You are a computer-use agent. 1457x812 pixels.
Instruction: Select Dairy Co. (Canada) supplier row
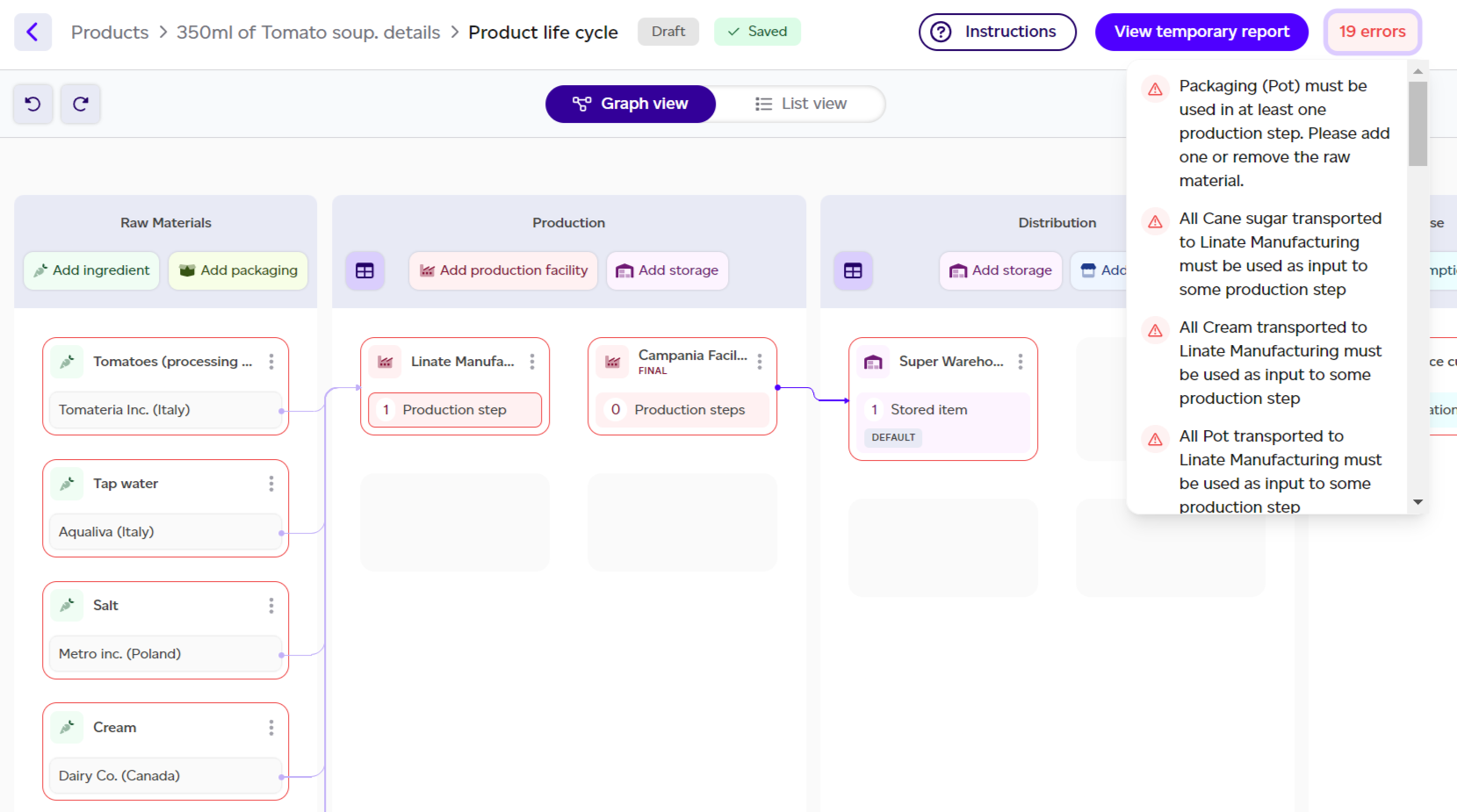click(165, 776)
